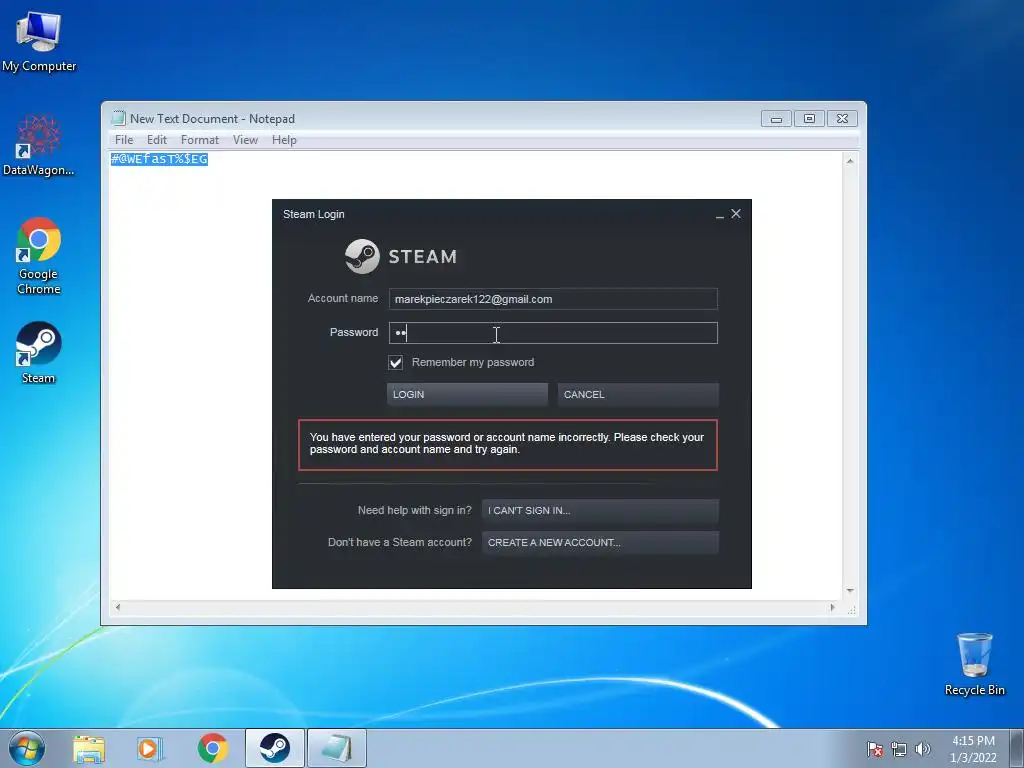Click the Password field
The image size is (1024, 768).
coord(553,333)
